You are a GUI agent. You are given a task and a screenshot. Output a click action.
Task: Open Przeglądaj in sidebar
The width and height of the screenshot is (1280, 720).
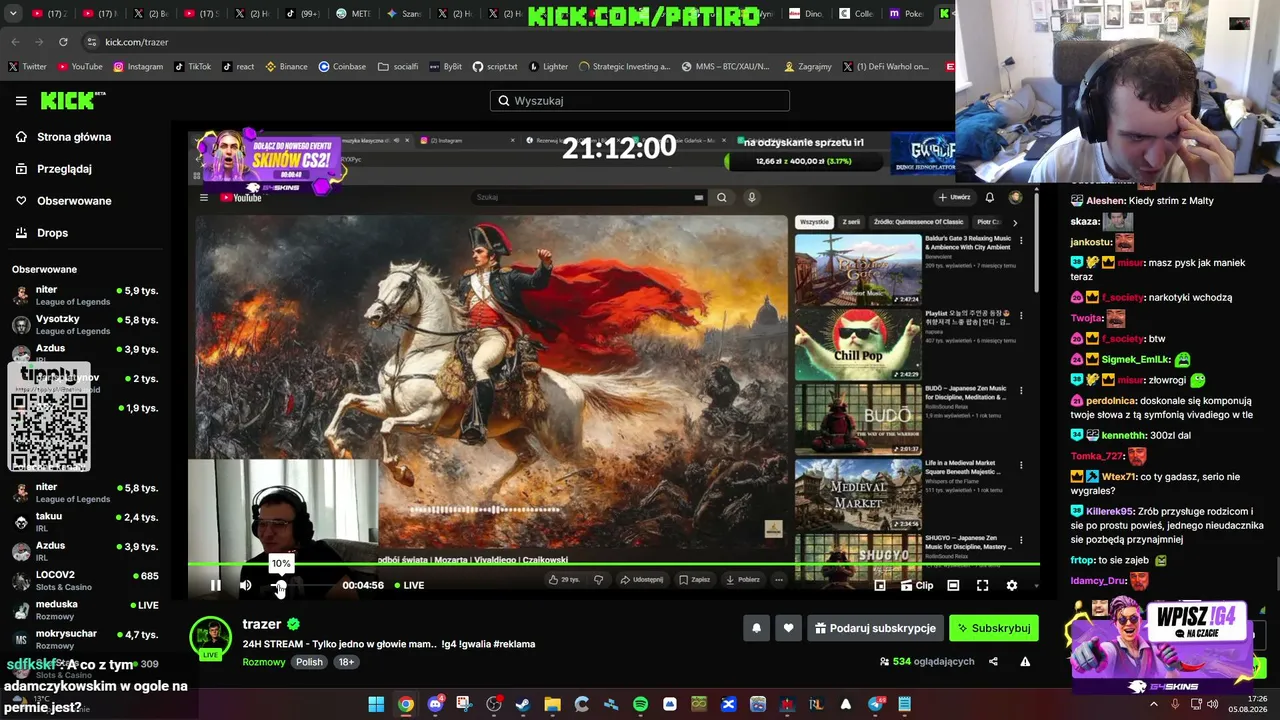click(x=64, y=169)
